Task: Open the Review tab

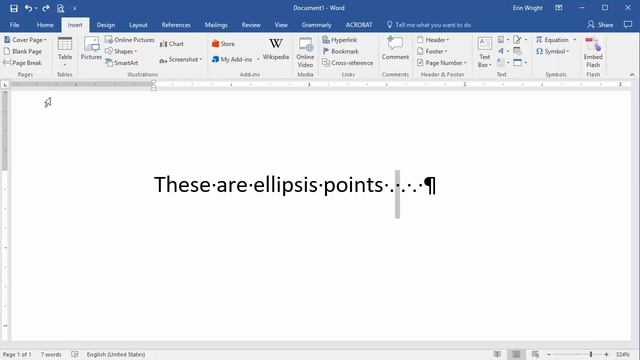Action: coord(251,25)
